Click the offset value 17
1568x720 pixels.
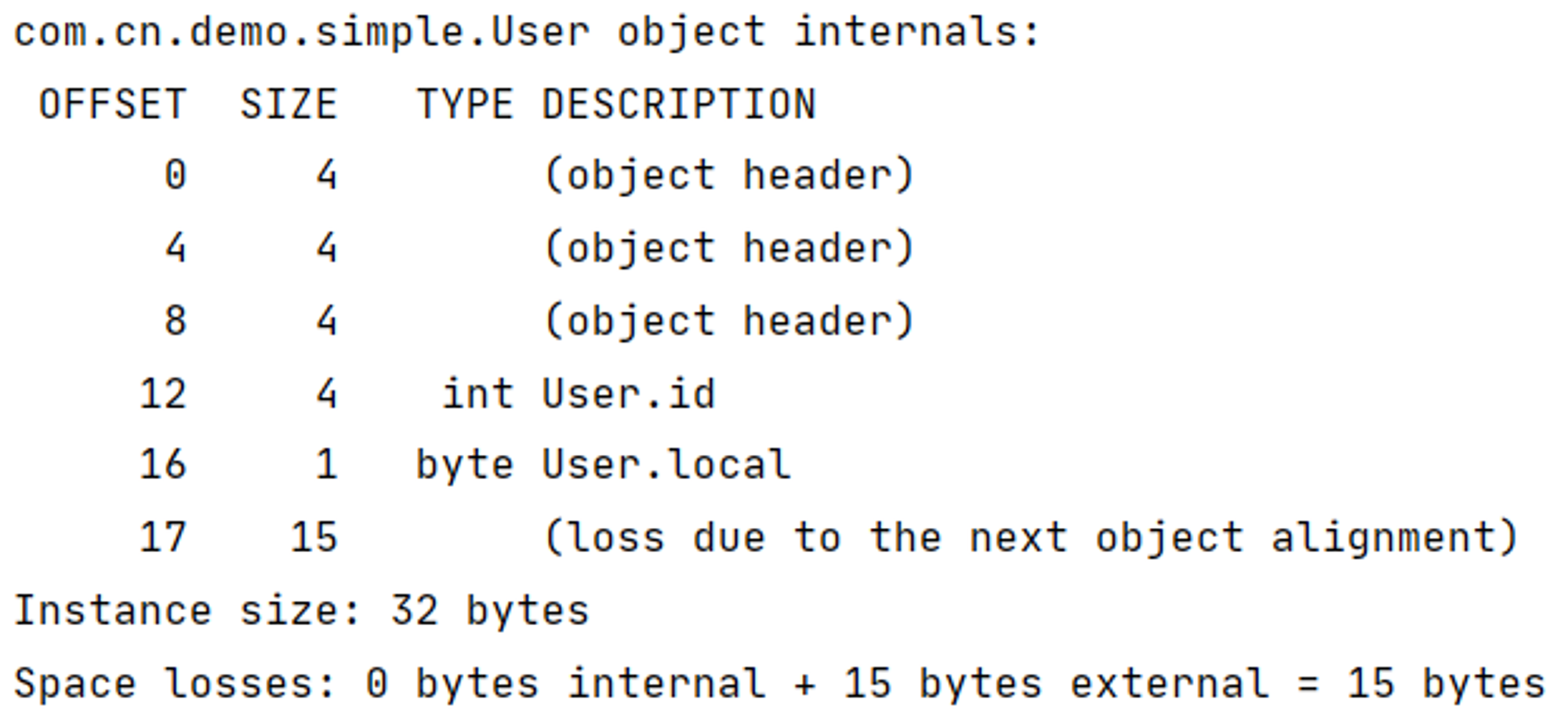pyautogui.click(x=163, y=538)
